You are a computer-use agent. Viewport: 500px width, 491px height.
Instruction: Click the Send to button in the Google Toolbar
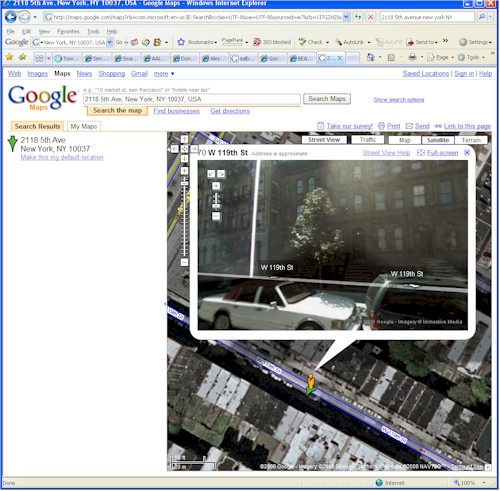point(421,42)
